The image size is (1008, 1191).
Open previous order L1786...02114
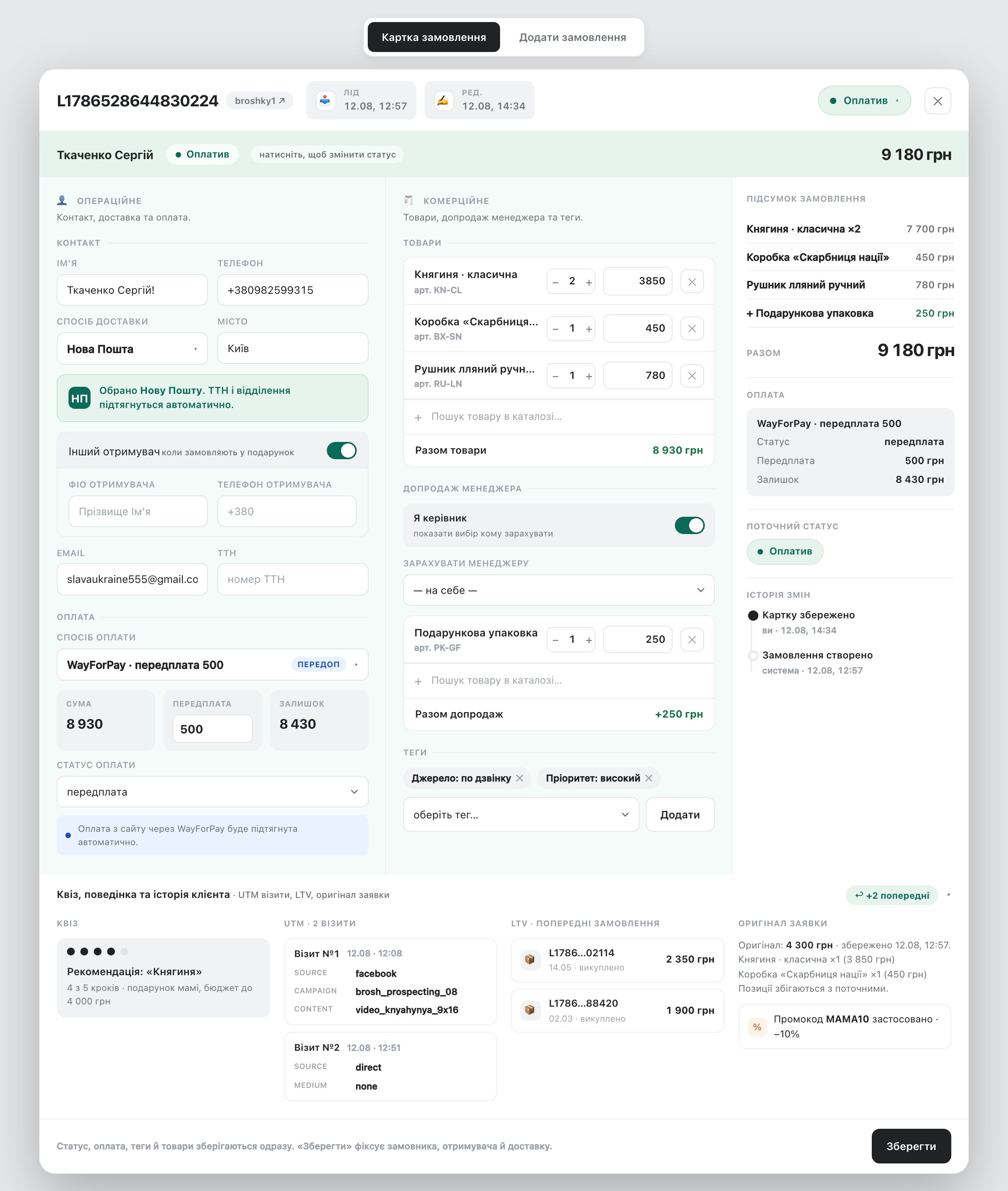coord(617,959)
